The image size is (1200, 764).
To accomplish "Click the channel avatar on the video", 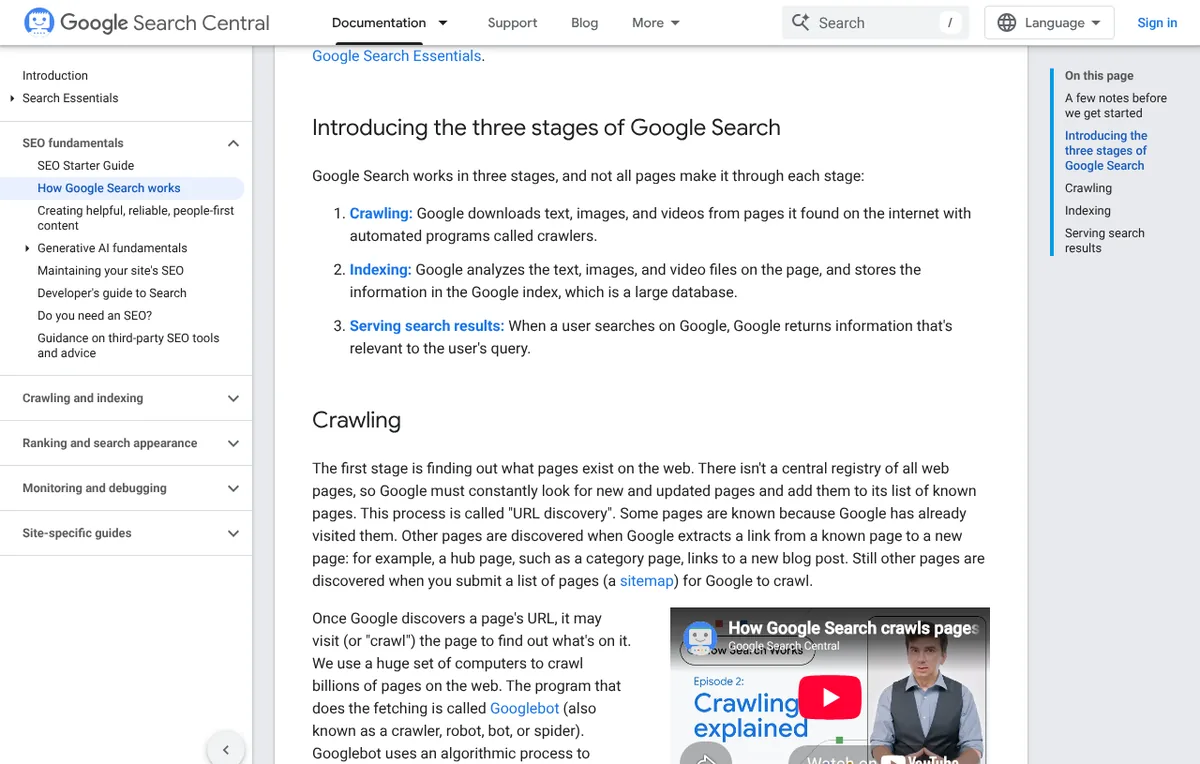I will [700, 638].
